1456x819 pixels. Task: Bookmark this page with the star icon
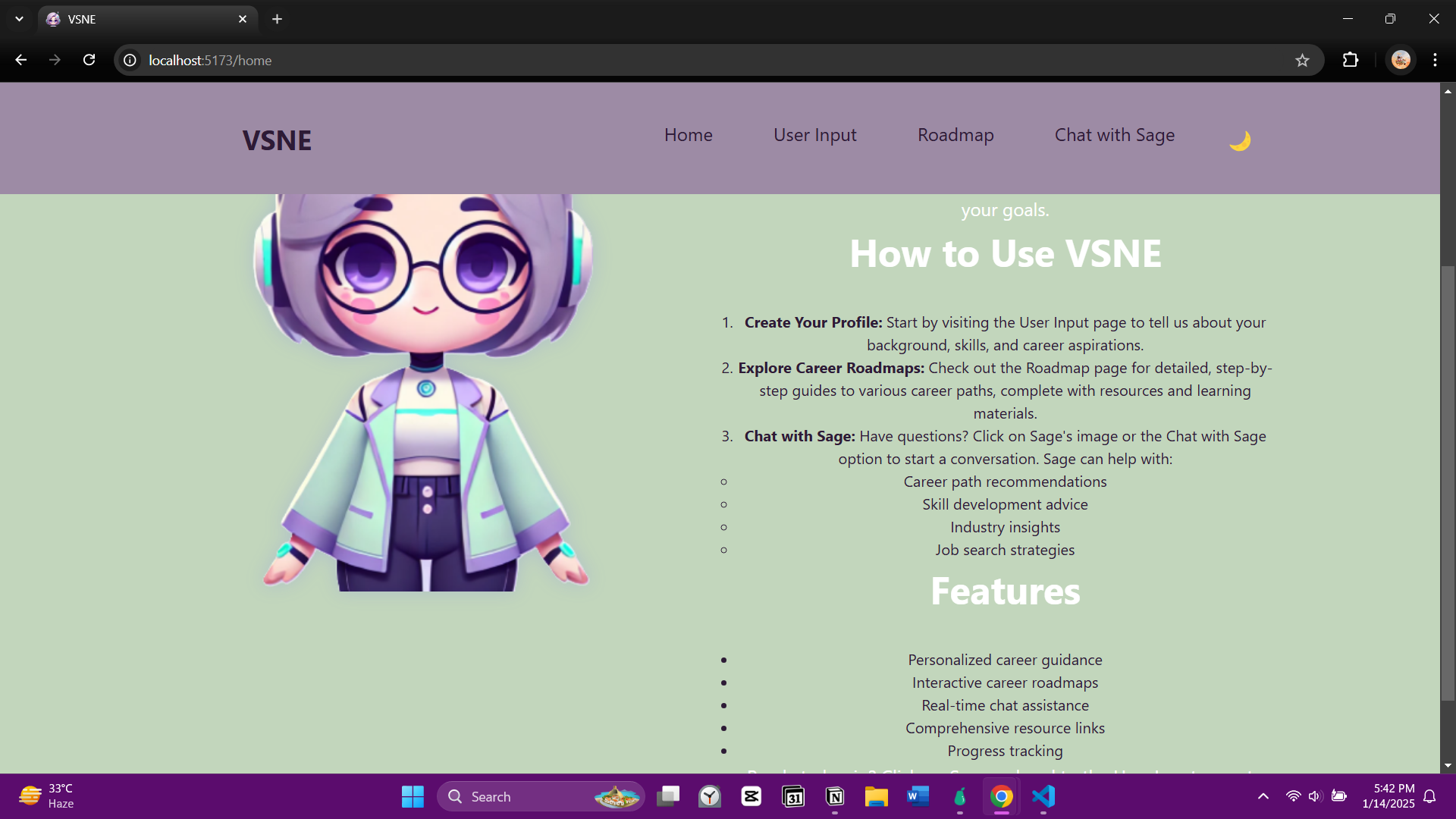click(1302, 60)
